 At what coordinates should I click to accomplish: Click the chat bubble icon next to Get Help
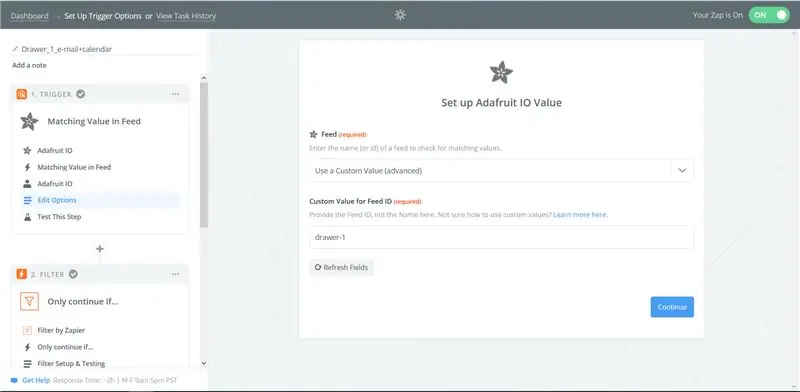click(x=14, y=381)
